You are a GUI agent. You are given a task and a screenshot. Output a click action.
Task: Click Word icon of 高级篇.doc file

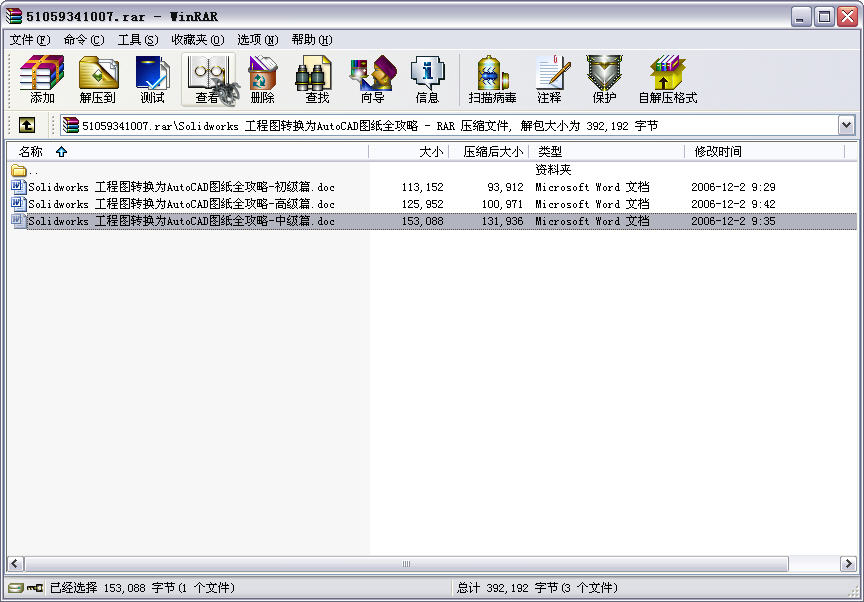click(x=18, y=204)
